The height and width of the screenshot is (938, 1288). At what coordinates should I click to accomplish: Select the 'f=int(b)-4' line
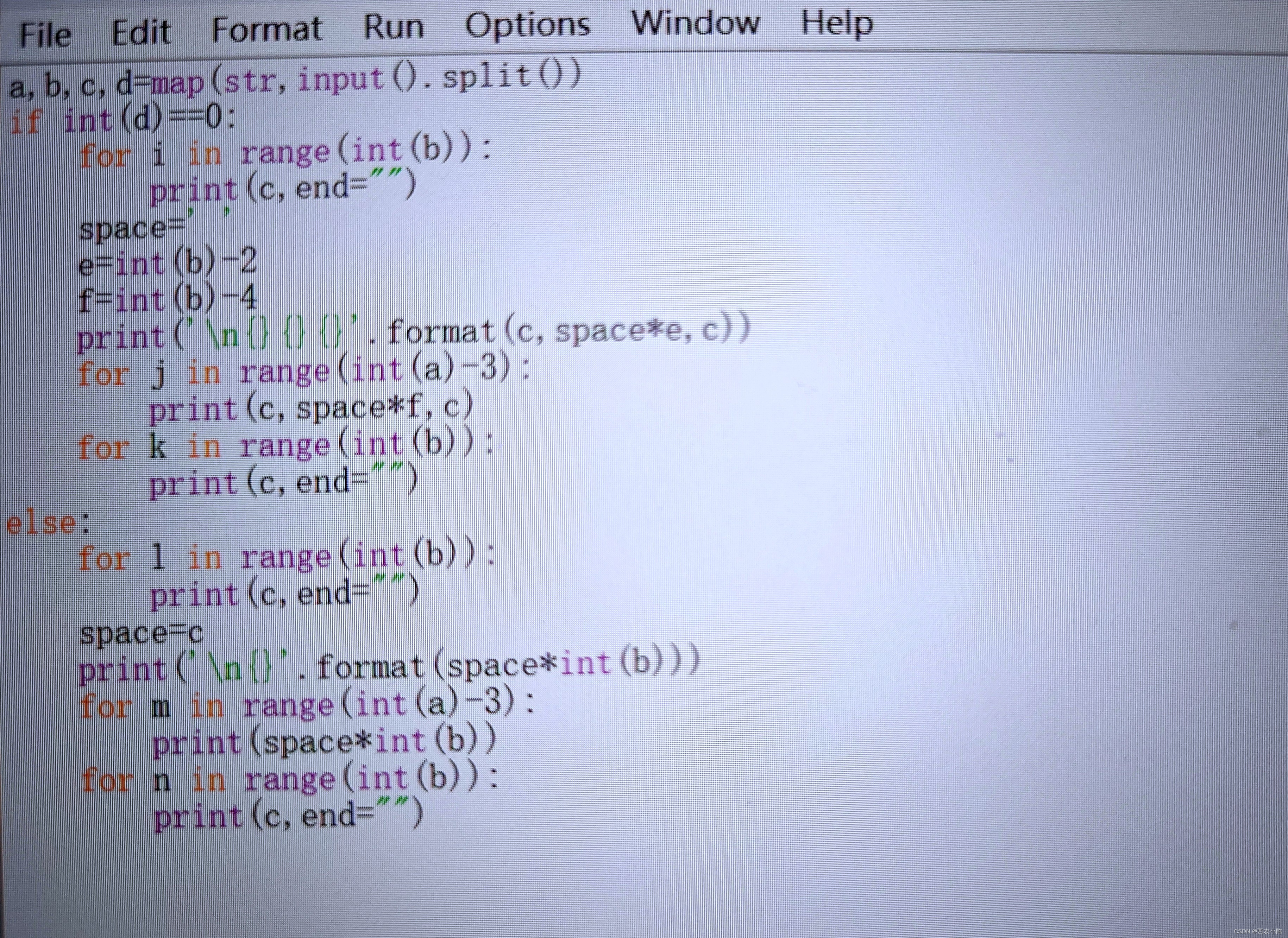168,299
